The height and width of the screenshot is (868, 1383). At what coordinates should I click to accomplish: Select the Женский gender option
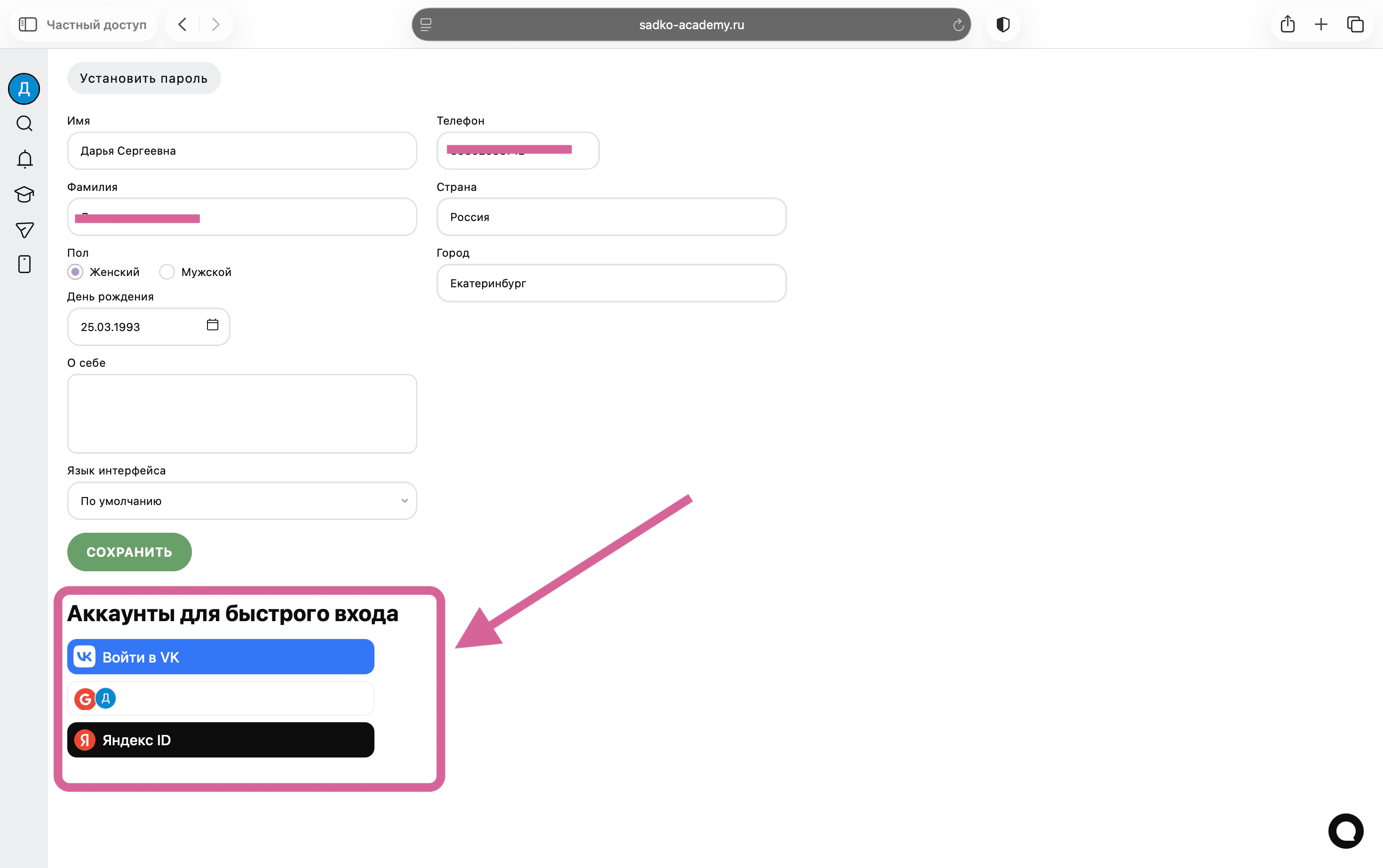click(x=75, y=272)
